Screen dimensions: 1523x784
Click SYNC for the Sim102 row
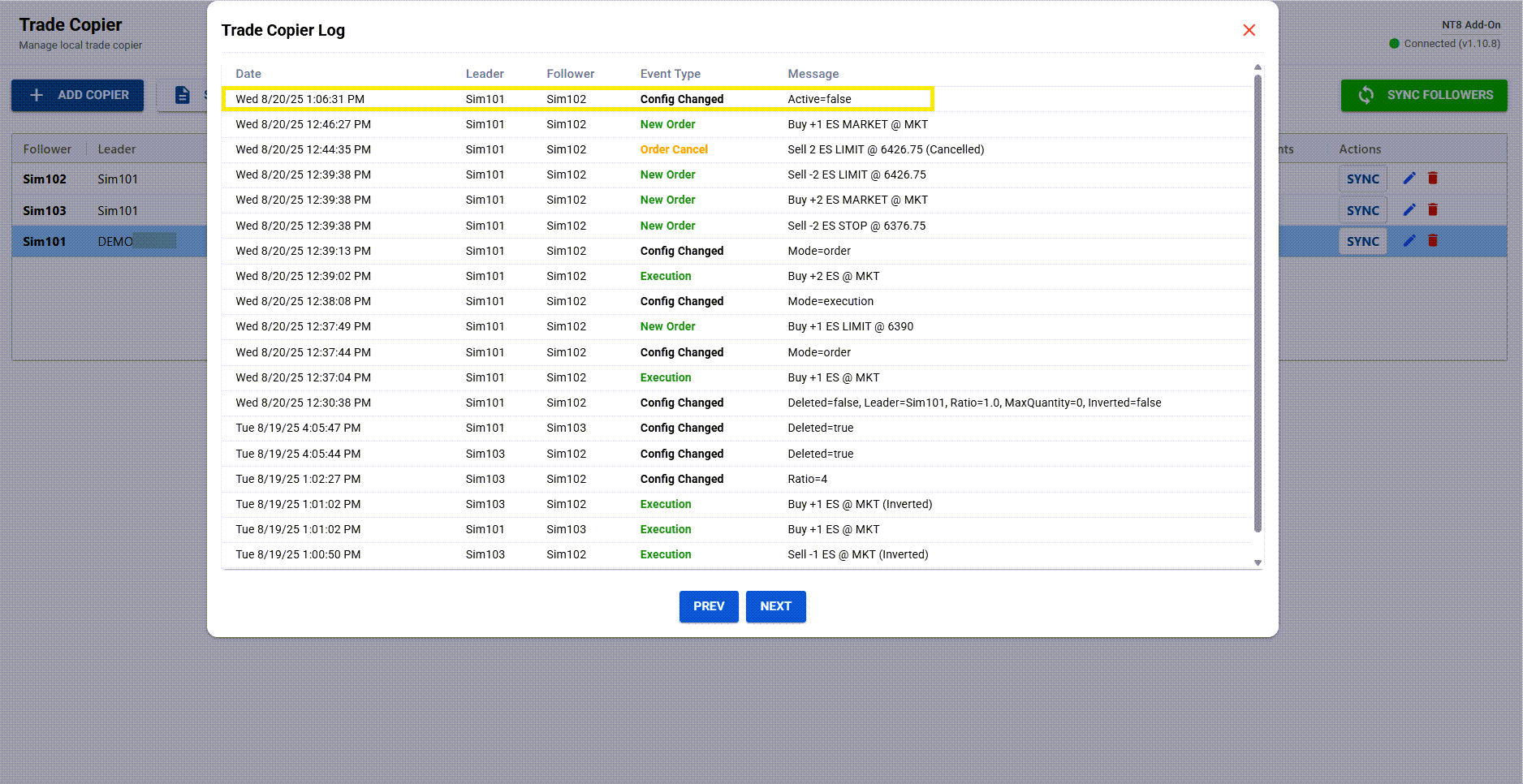pos(1362,179)
